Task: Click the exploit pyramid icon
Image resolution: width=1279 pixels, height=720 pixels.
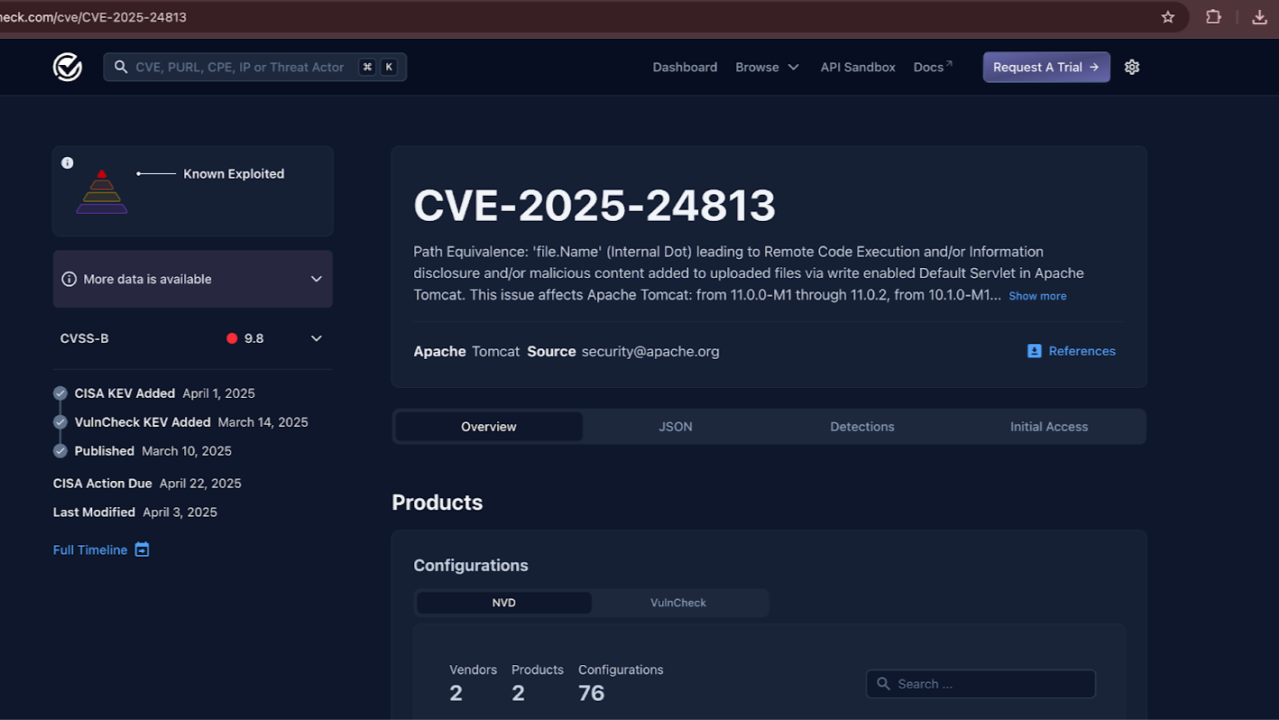Action: [102, 192]
